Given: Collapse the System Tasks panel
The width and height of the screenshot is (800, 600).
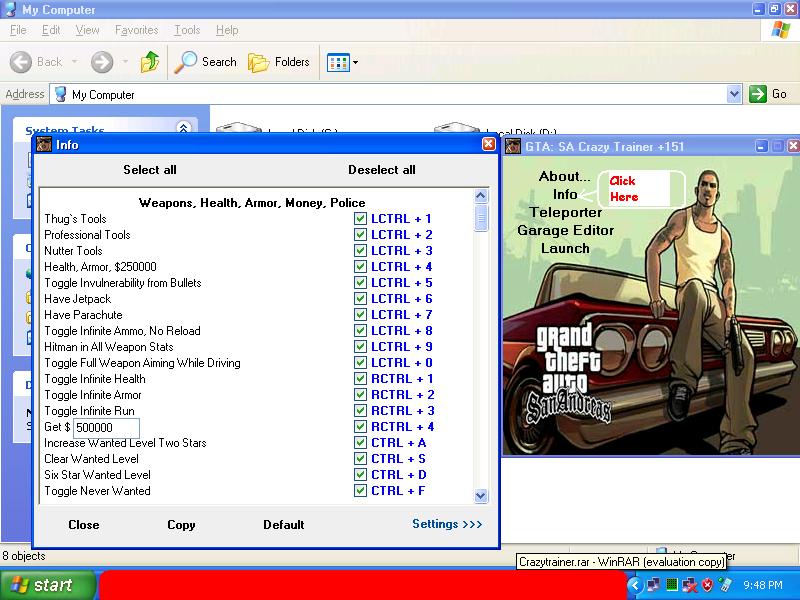Looking at the screenshot, I should (x=183, y=129).
